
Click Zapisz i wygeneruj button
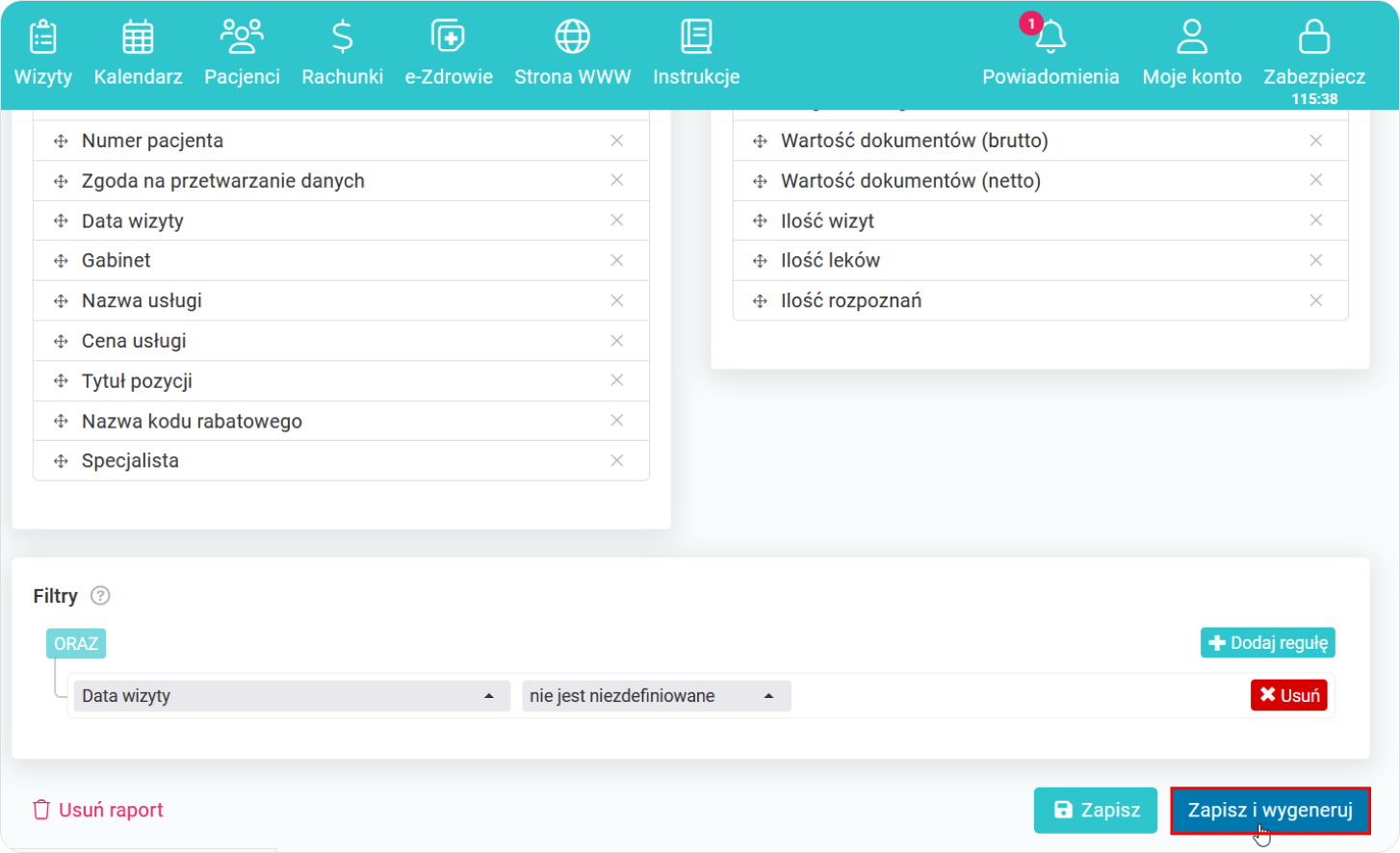1270,811
